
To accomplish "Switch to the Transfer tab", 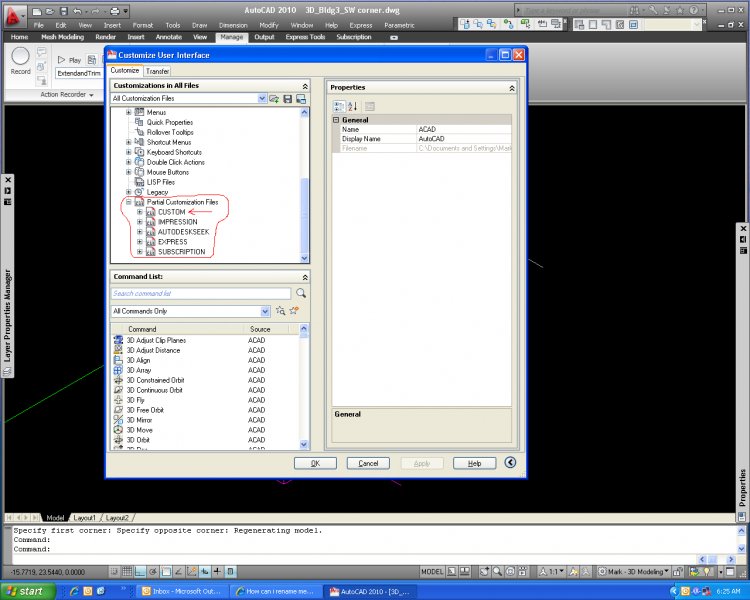I will click(x=157, y=71).
